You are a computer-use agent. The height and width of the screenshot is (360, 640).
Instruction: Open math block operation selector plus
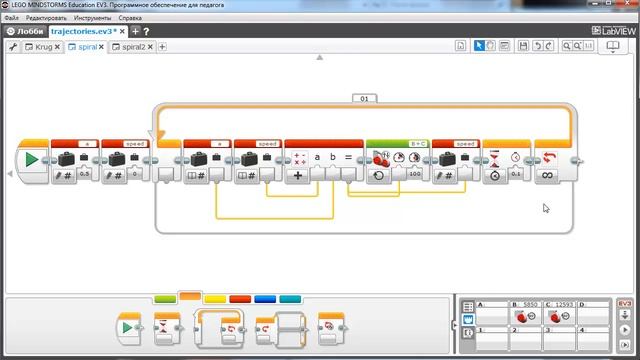point(298,176)
